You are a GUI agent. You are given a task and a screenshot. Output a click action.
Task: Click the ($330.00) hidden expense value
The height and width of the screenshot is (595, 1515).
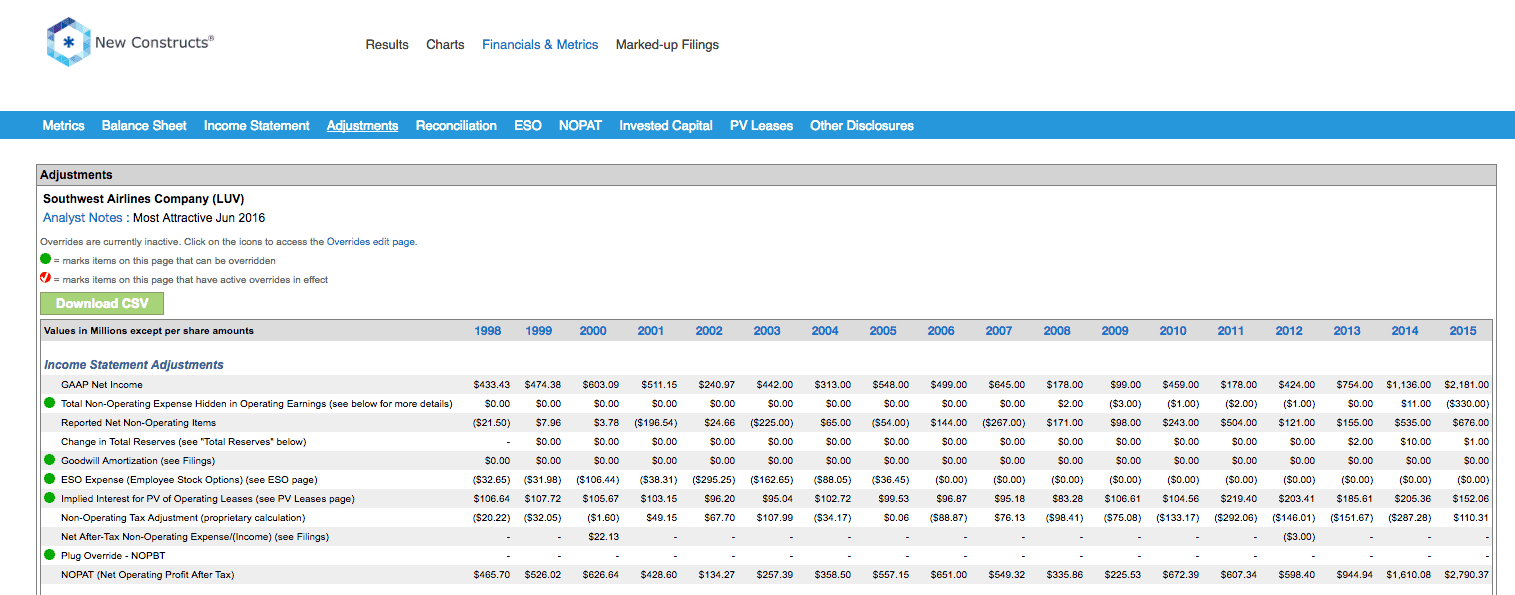1468,403
